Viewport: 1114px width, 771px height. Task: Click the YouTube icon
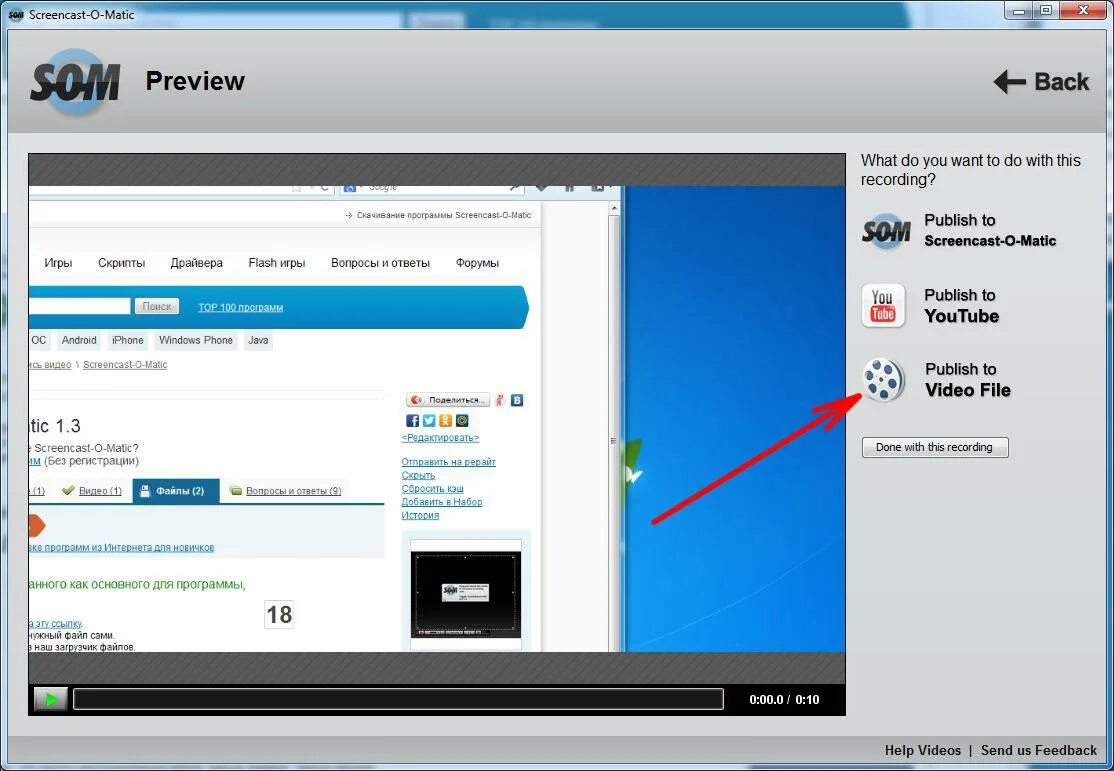click(883, 306)
